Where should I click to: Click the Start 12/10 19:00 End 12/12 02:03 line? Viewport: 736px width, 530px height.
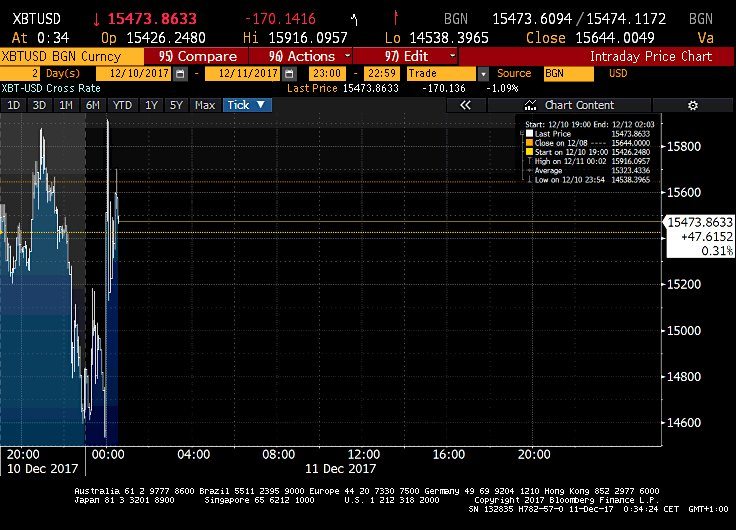[590, 124]
